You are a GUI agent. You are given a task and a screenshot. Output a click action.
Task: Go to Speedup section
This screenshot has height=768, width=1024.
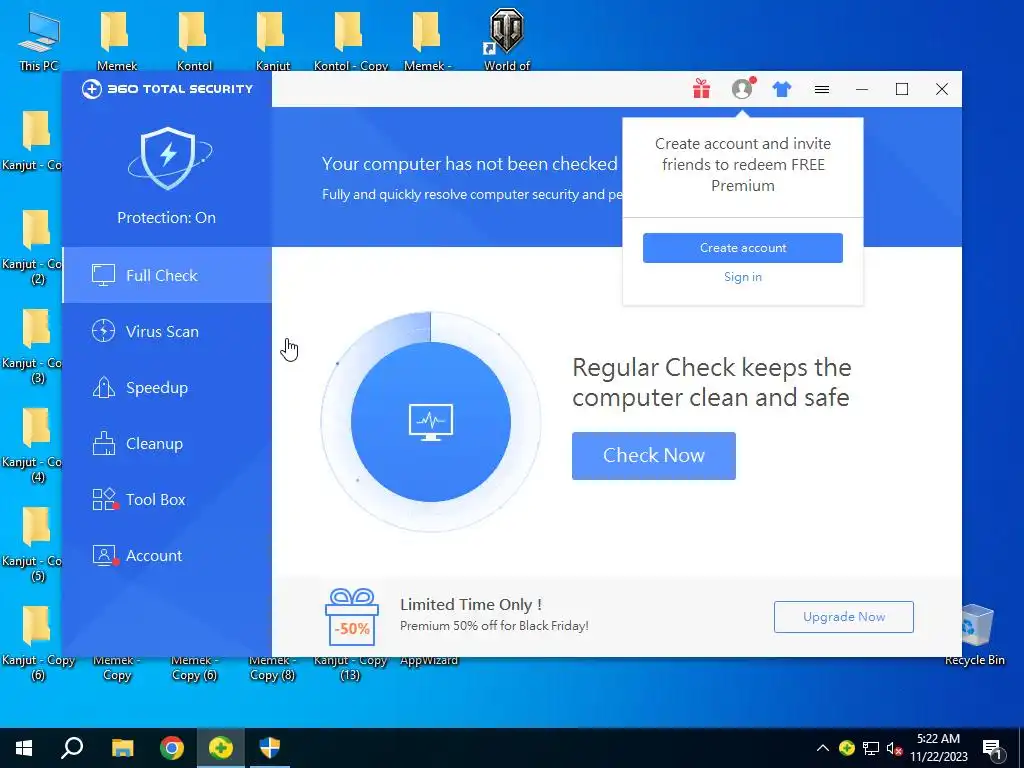[x=167, y=387]
